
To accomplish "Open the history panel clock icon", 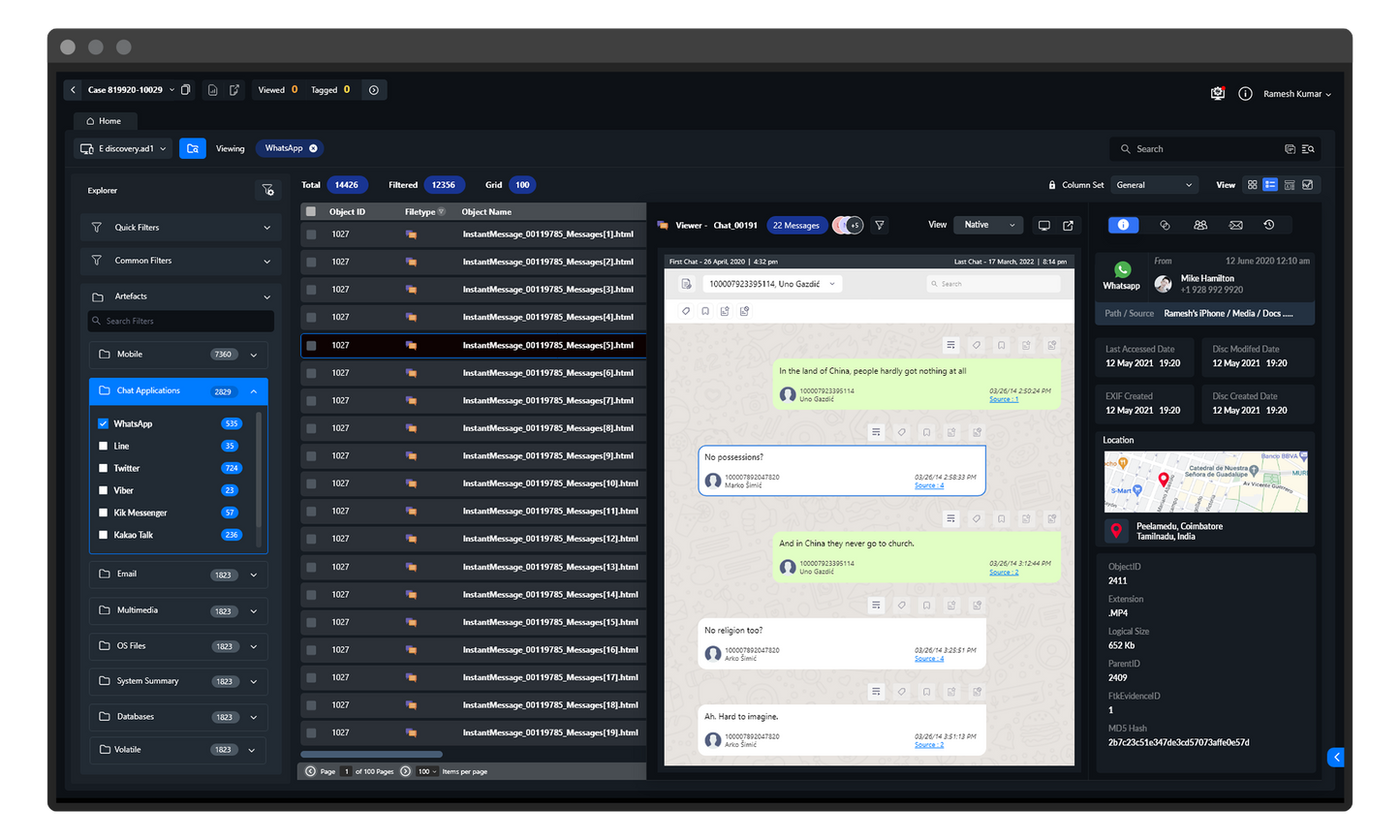I will tap(1269, 225).
